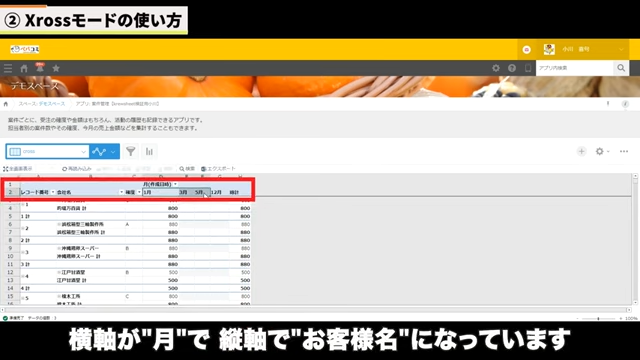Open the app settings gear near the plus button

click(x=599, y=151)
